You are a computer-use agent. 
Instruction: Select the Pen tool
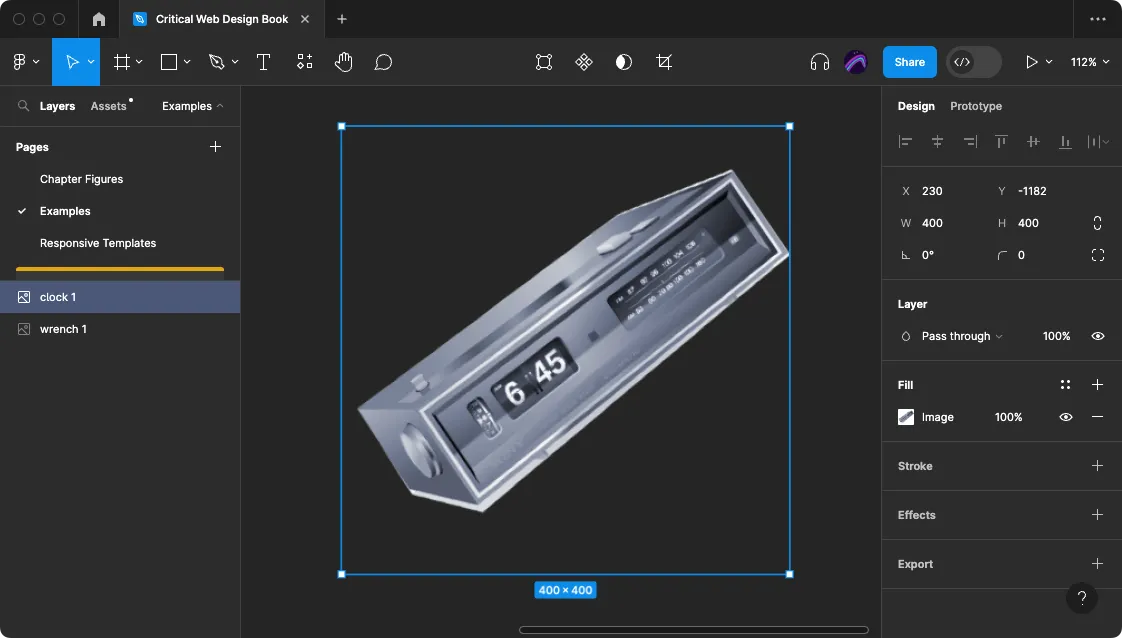(216, 62)
